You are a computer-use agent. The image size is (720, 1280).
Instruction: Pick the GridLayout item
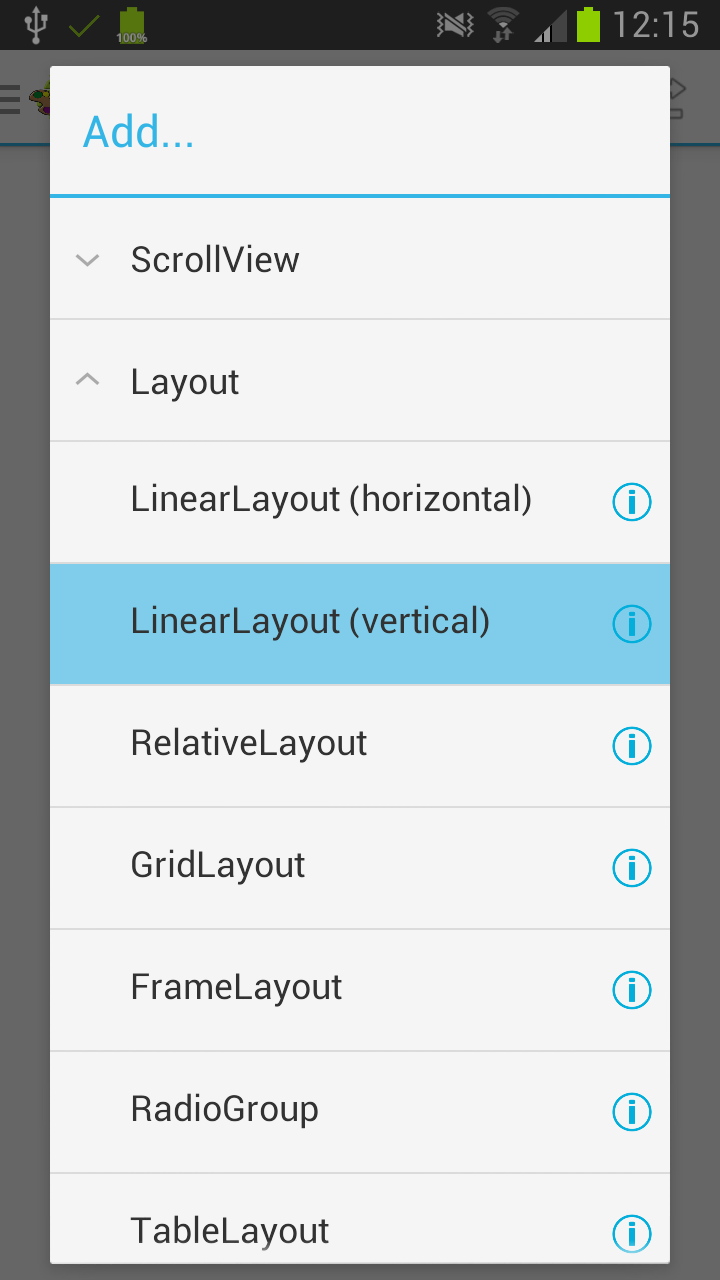click(360, 868)
